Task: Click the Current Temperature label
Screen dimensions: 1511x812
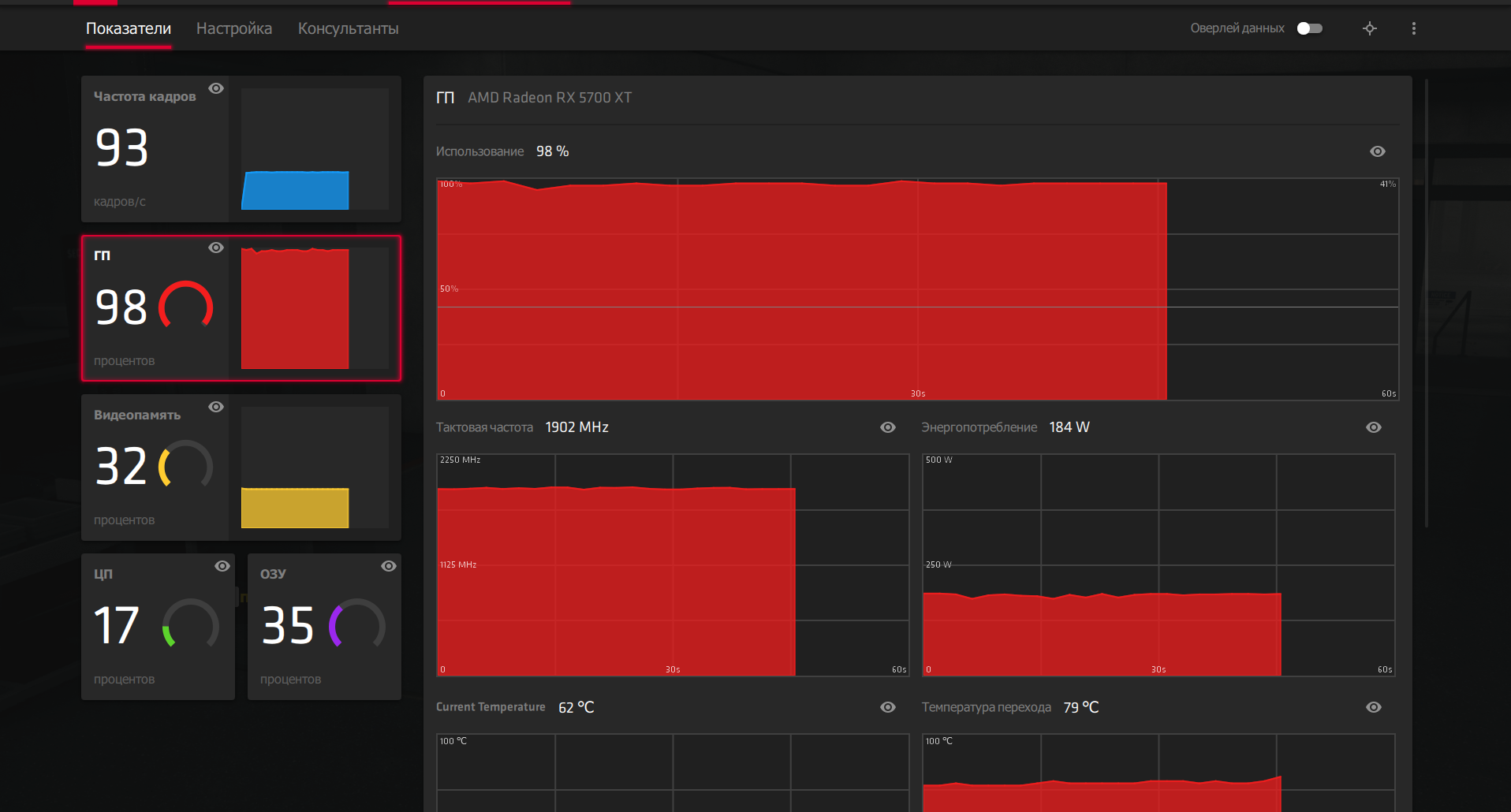Action: tap(491, 707)
